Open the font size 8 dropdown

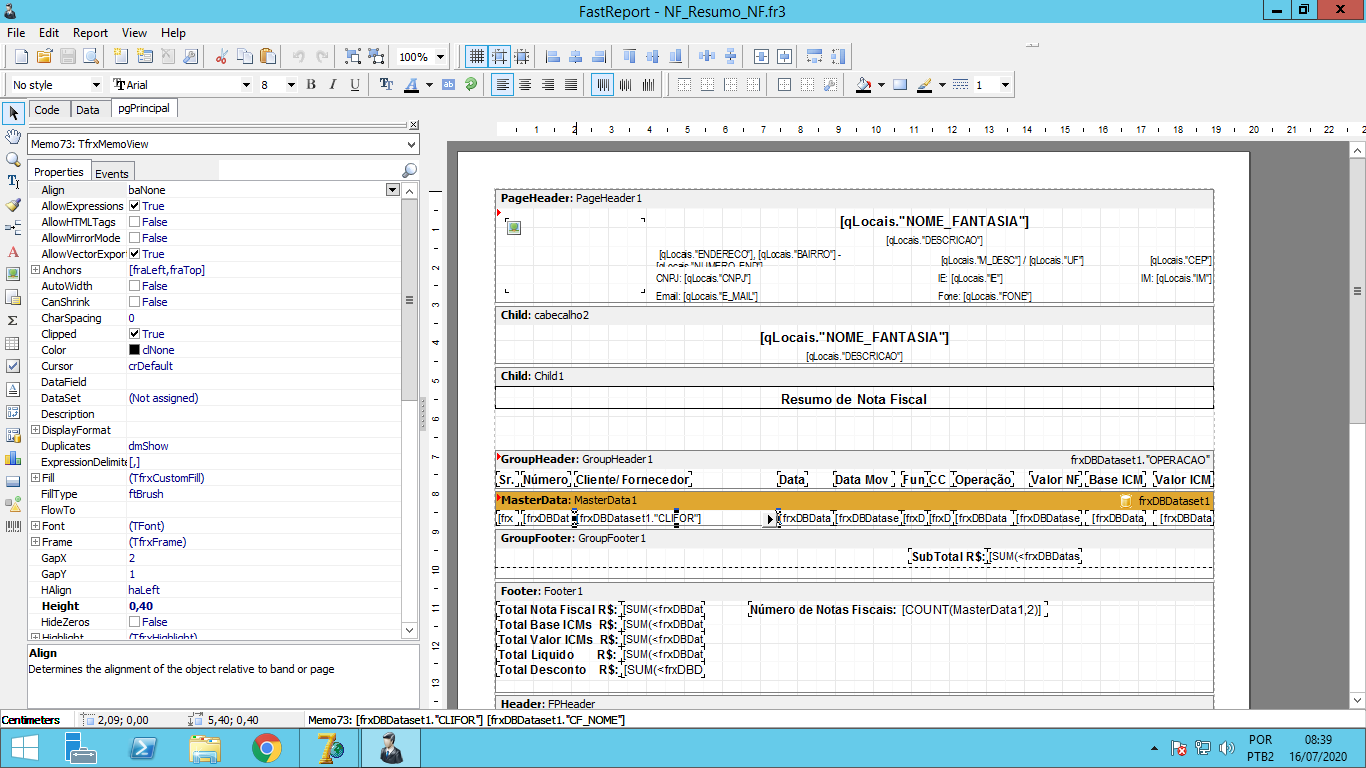click(x=291, y=85)
